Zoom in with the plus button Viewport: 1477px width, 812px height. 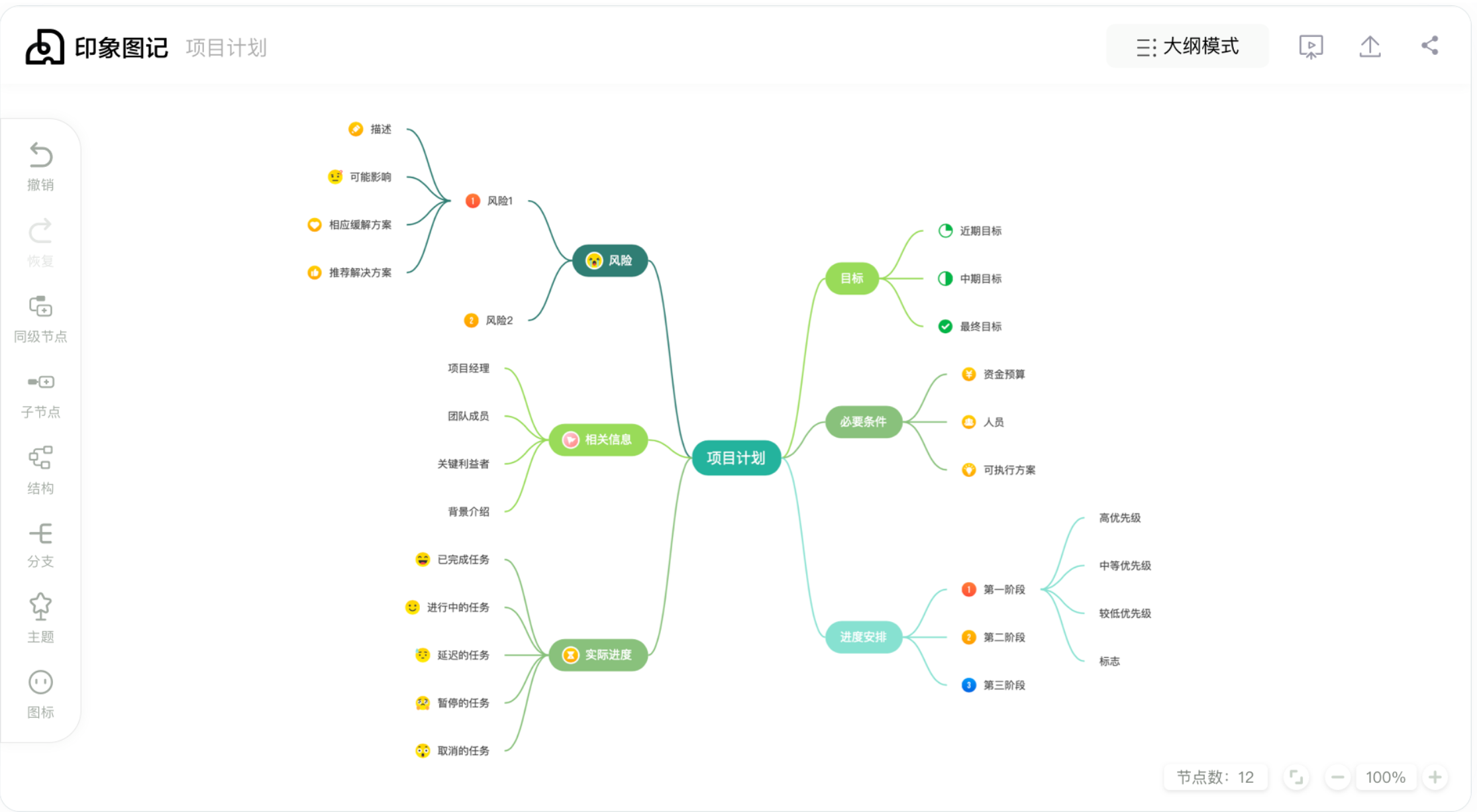1435,778
